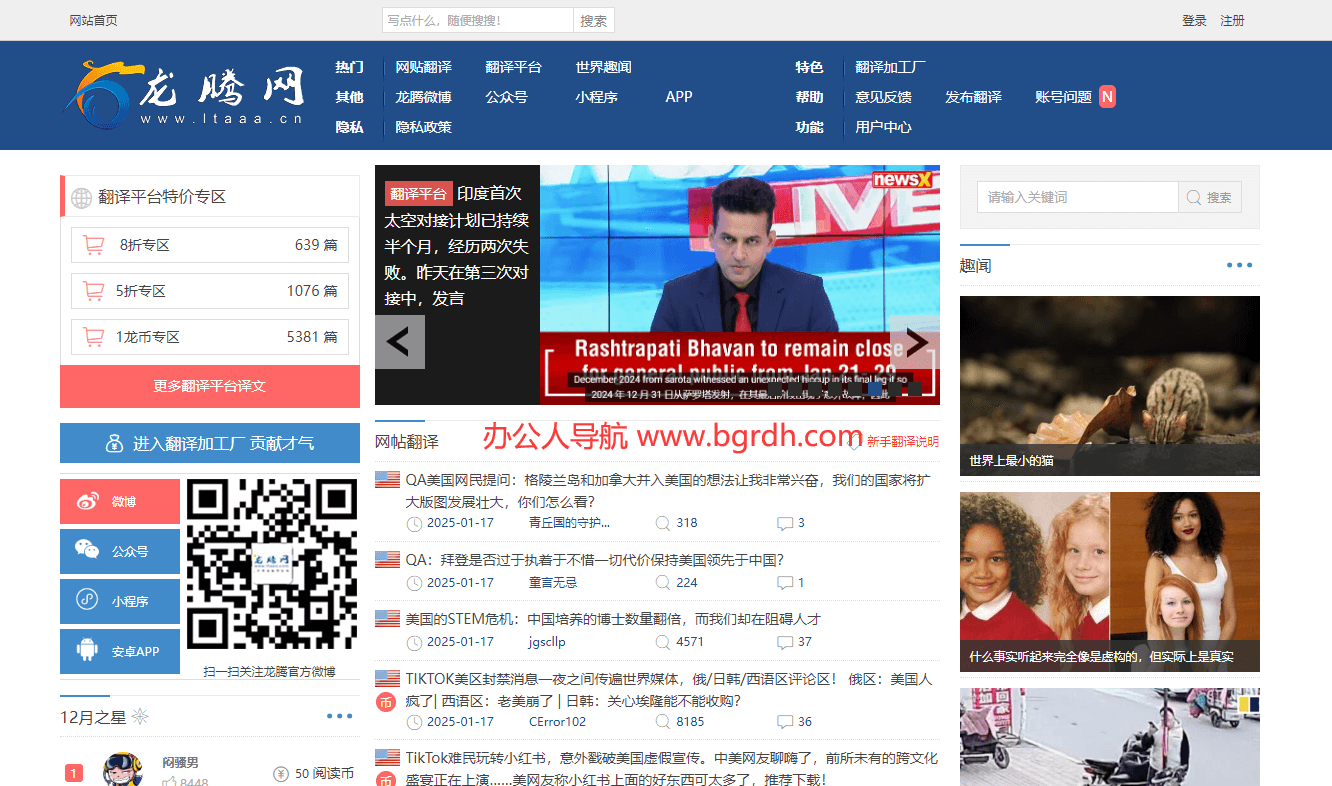Click 更多翻译平台译文 red button
This screenshot has width=1332, height=786.
[x=210, y=386]
